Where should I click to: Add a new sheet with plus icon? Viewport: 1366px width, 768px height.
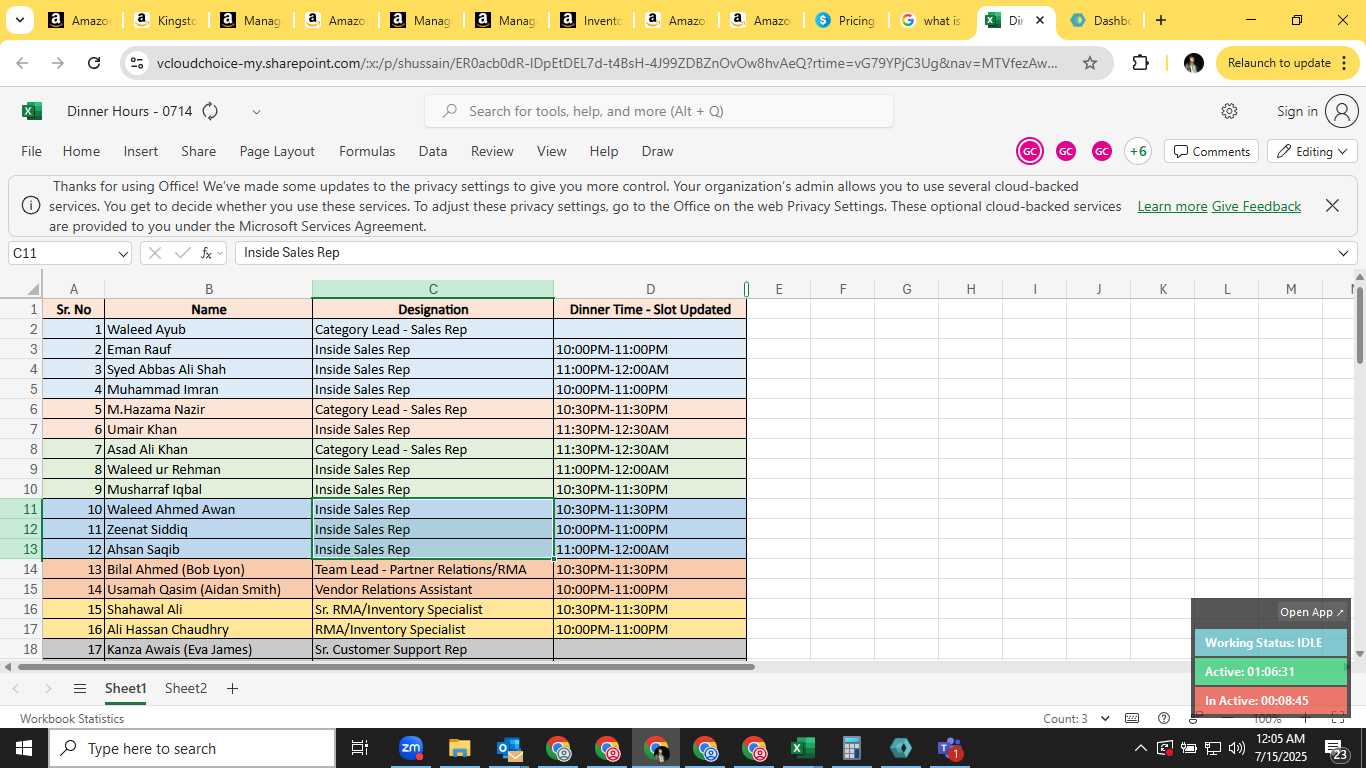pyautogui.click(x=232, y=688)
